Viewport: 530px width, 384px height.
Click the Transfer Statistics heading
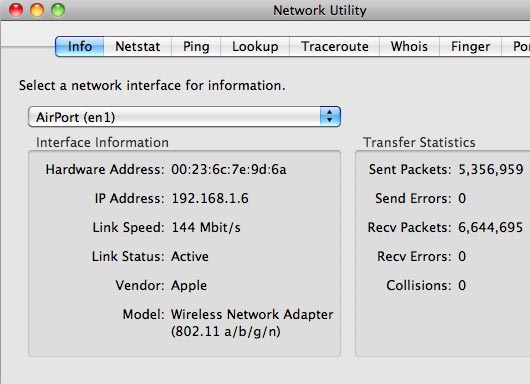pyautogui.click(x=419, y=143)
